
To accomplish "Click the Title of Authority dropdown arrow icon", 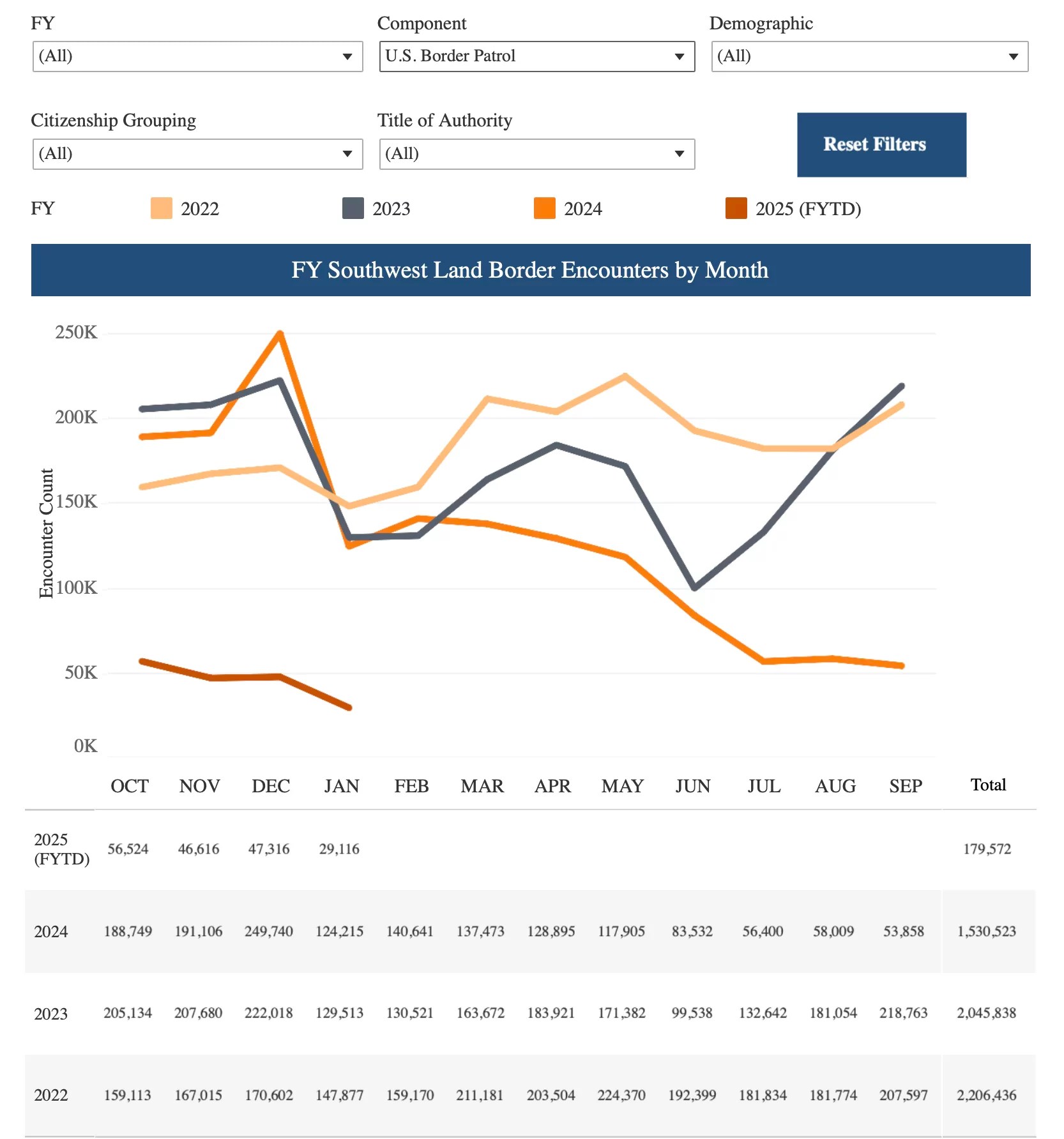I will (x=680, y=153).
